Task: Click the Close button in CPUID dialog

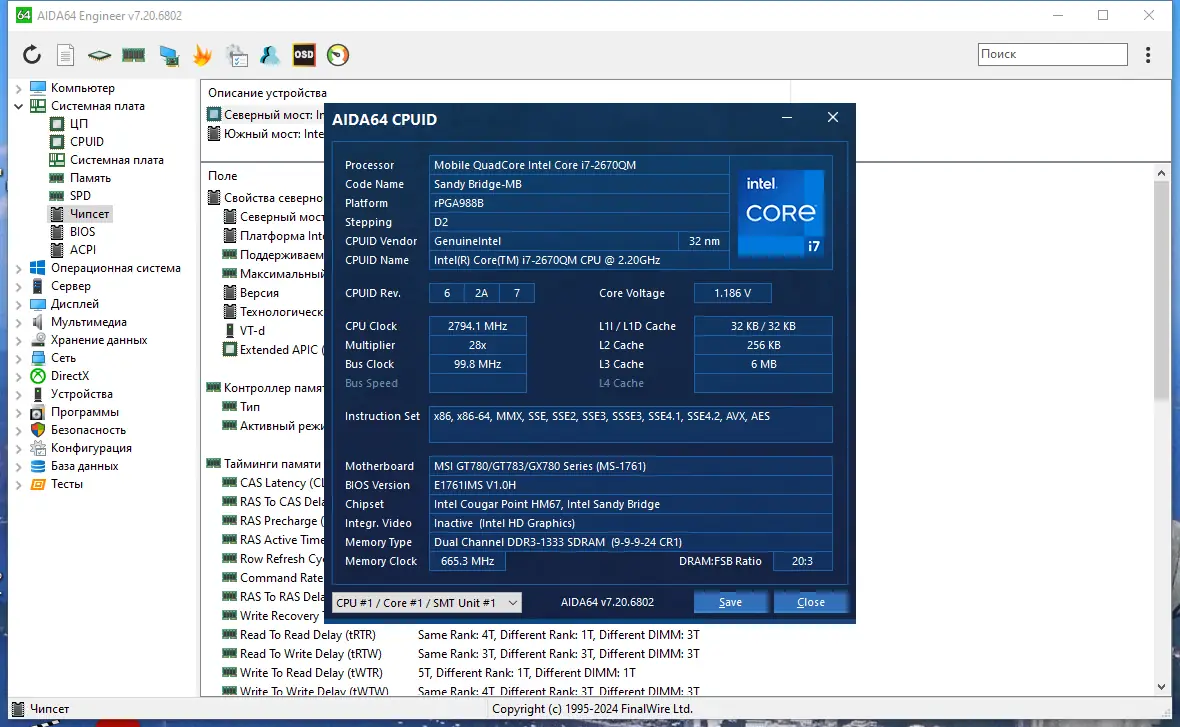Action: coord(810,602)
